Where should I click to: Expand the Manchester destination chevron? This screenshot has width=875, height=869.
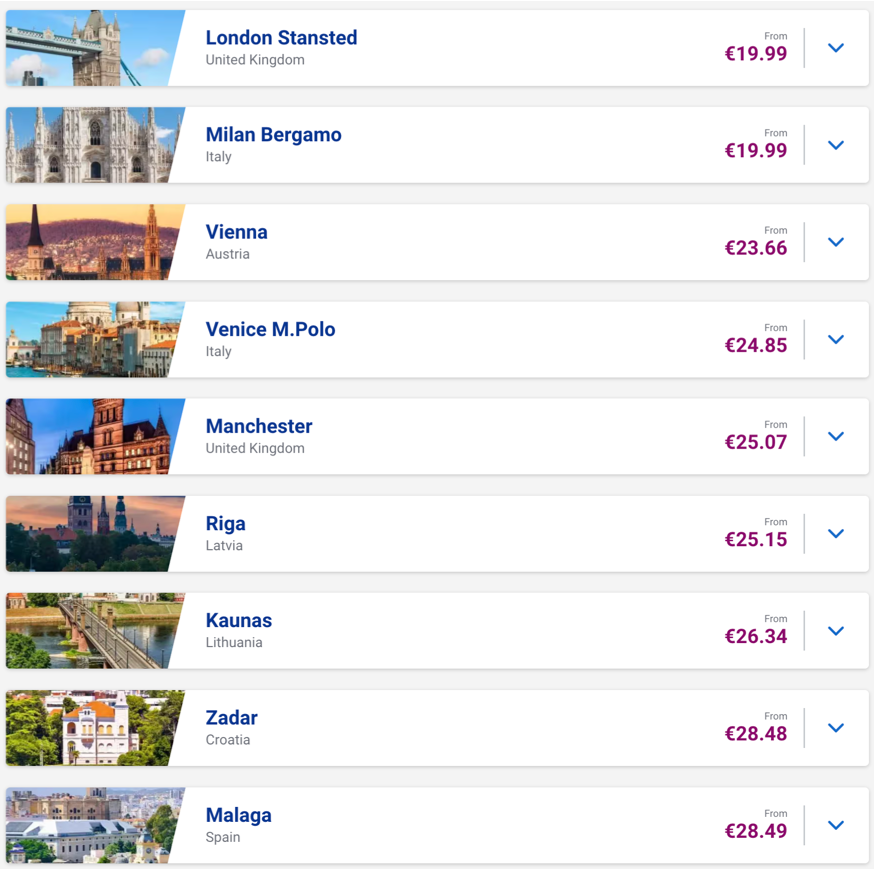(836, 436)
